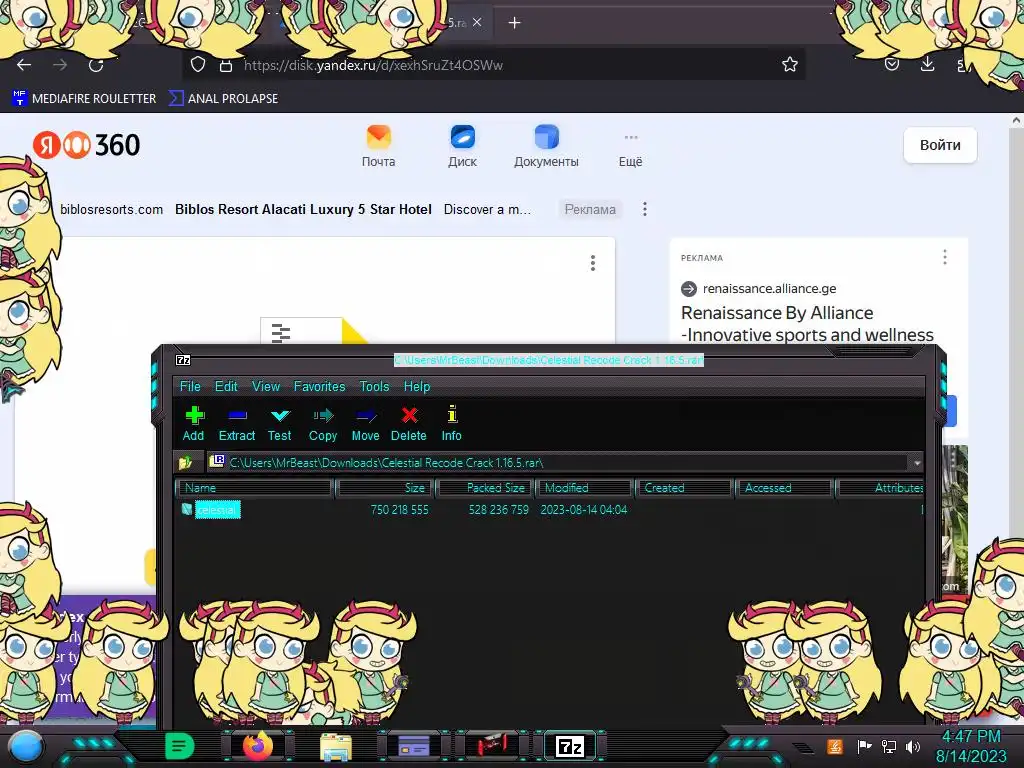Click Renaissance By Alliance ad headline
The image size is (1024, 768).
[807, 324]
